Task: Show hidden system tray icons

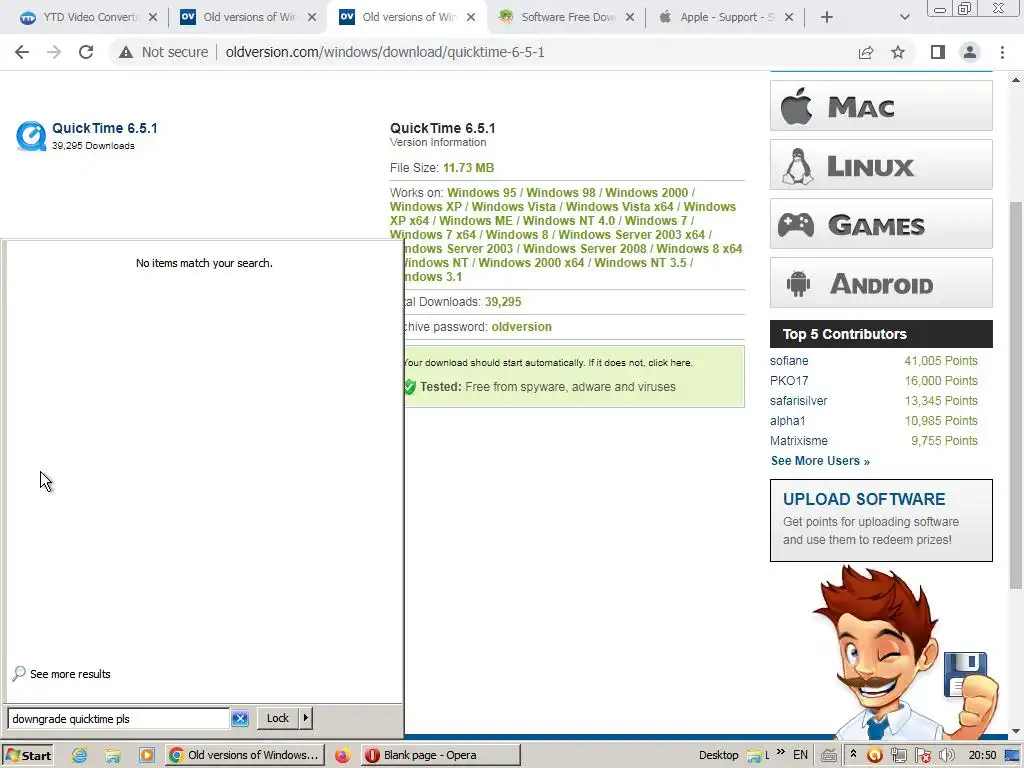Action: (853, 755)
